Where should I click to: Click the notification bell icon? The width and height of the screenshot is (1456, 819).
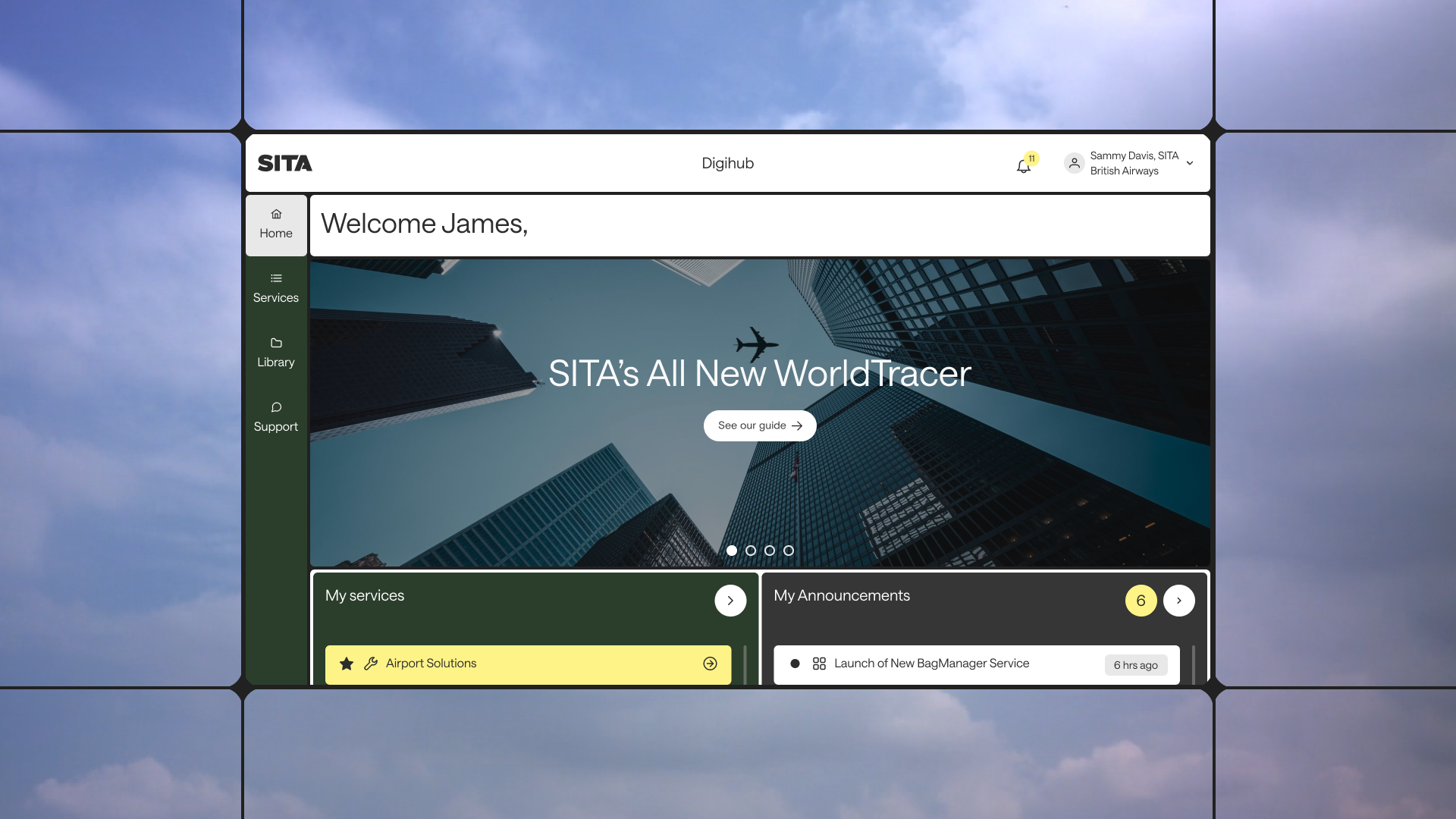point(1023,166)
